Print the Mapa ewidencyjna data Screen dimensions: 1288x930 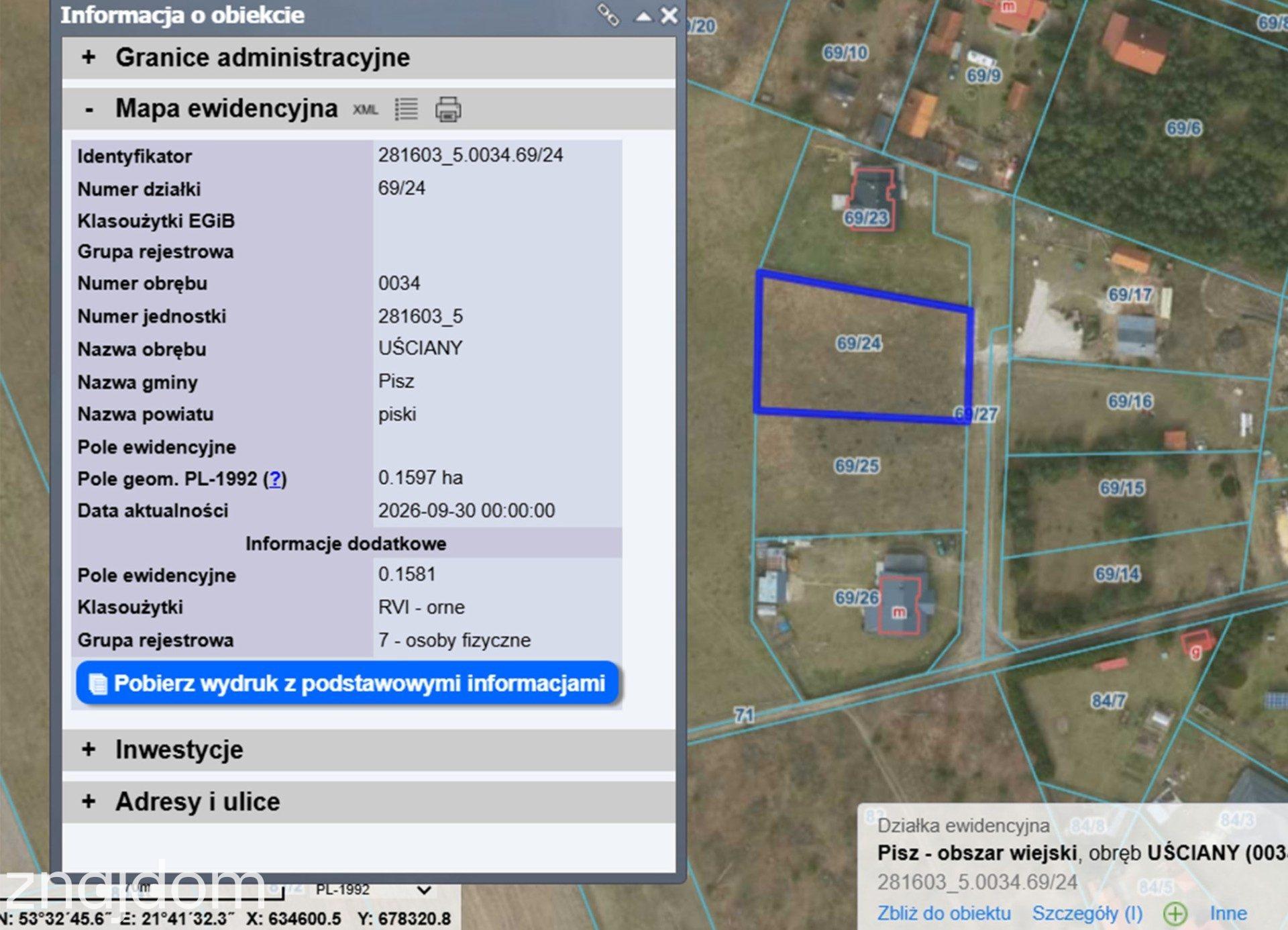448,109
